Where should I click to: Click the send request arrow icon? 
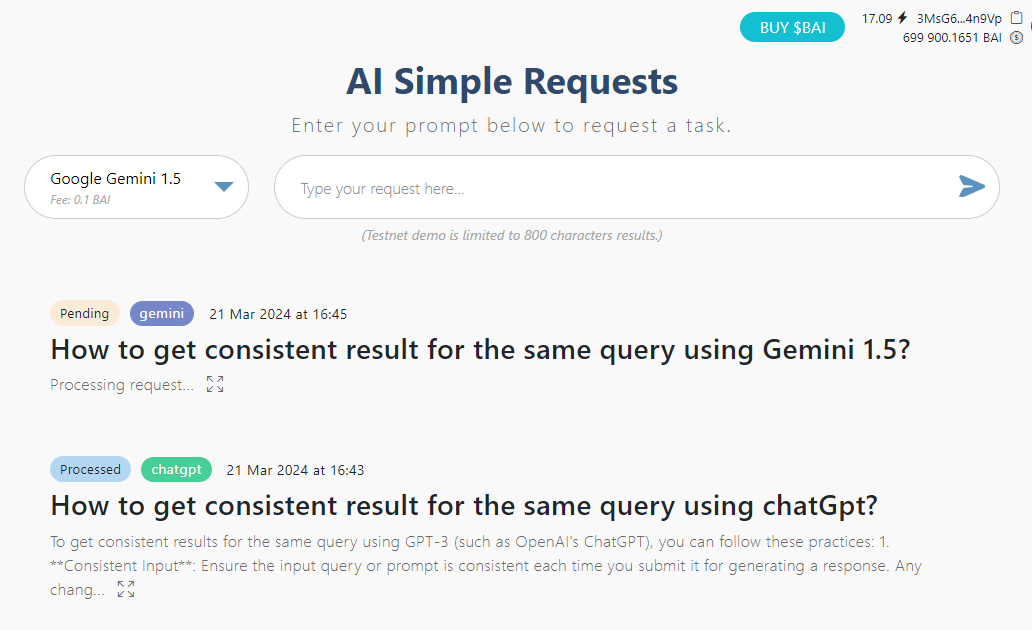tap(971, 186)
